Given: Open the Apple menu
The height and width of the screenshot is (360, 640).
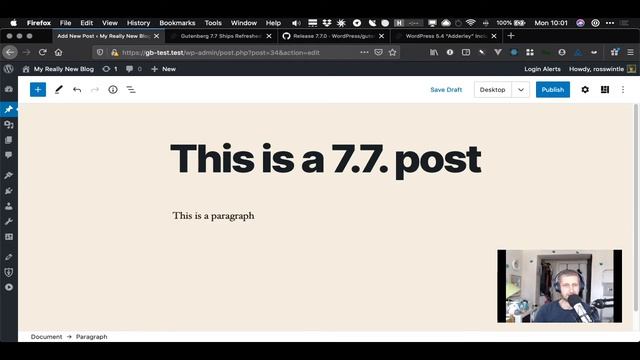Looking at the screenshot, I should 13,23.
